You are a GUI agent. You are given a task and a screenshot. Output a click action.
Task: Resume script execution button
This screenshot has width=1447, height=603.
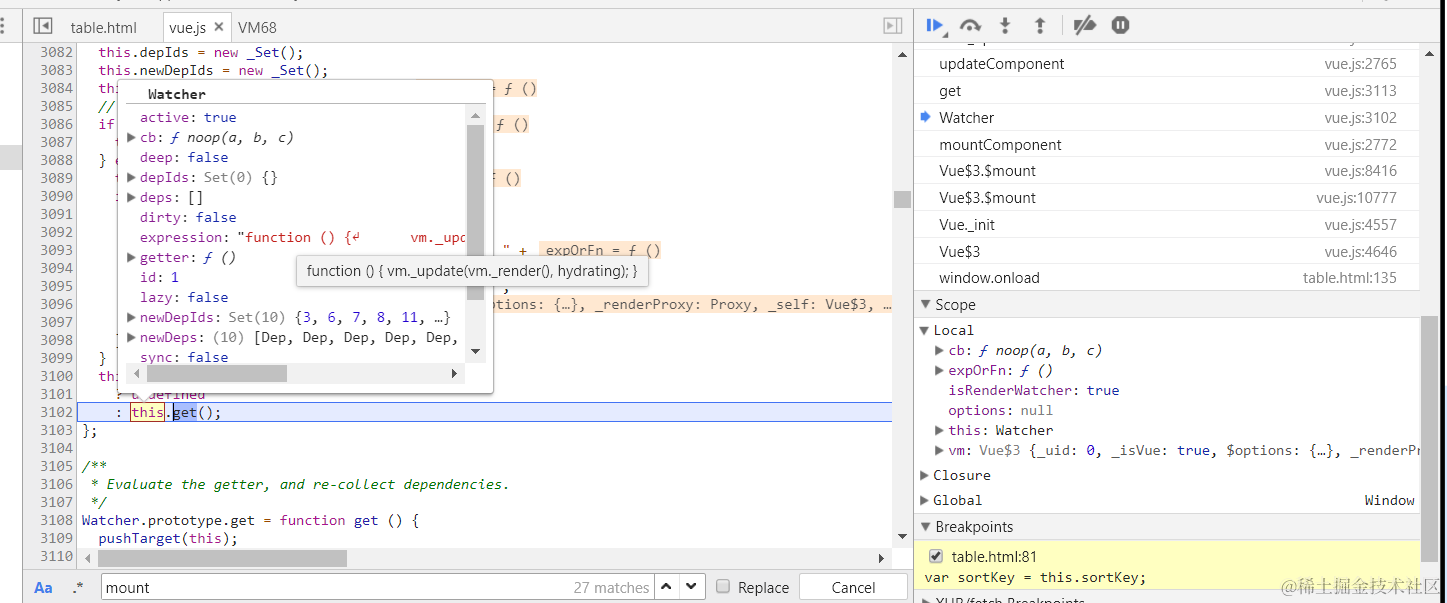pyautogui.click(x=935, y=26)
